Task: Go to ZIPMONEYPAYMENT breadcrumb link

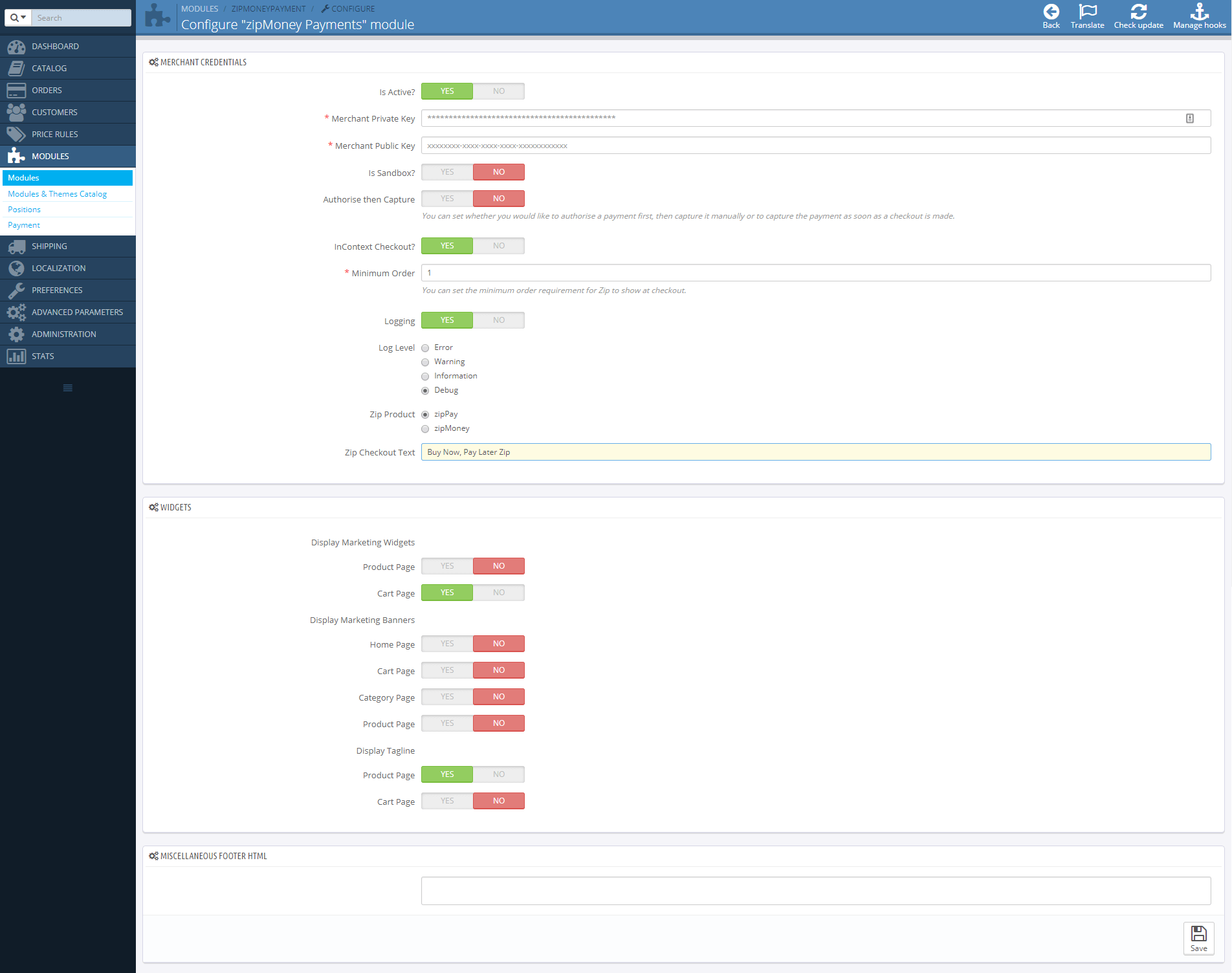Action: [x=269, y=9]
